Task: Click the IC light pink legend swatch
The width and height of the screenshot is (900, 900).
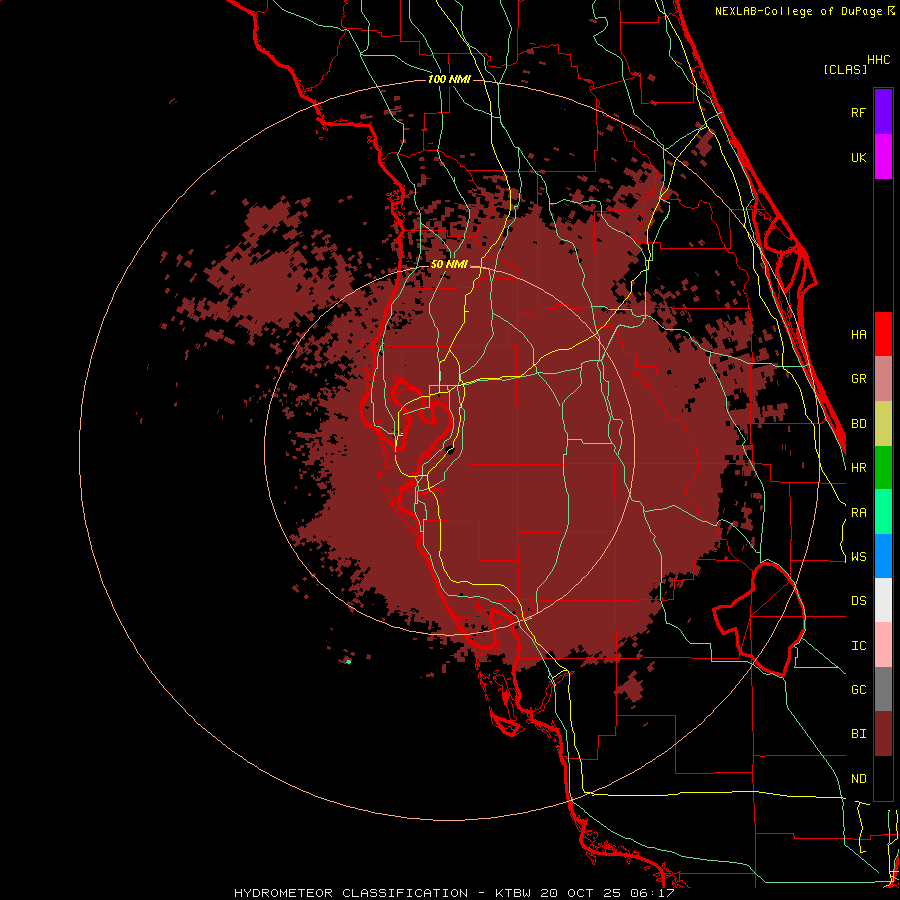Action: pyautogui.click(x=883, y=645)
